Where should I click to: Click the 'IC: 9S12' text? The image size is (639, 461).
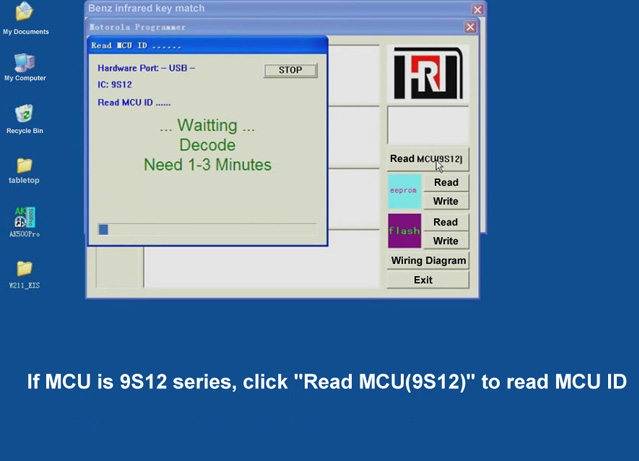[x=115, y=85]
